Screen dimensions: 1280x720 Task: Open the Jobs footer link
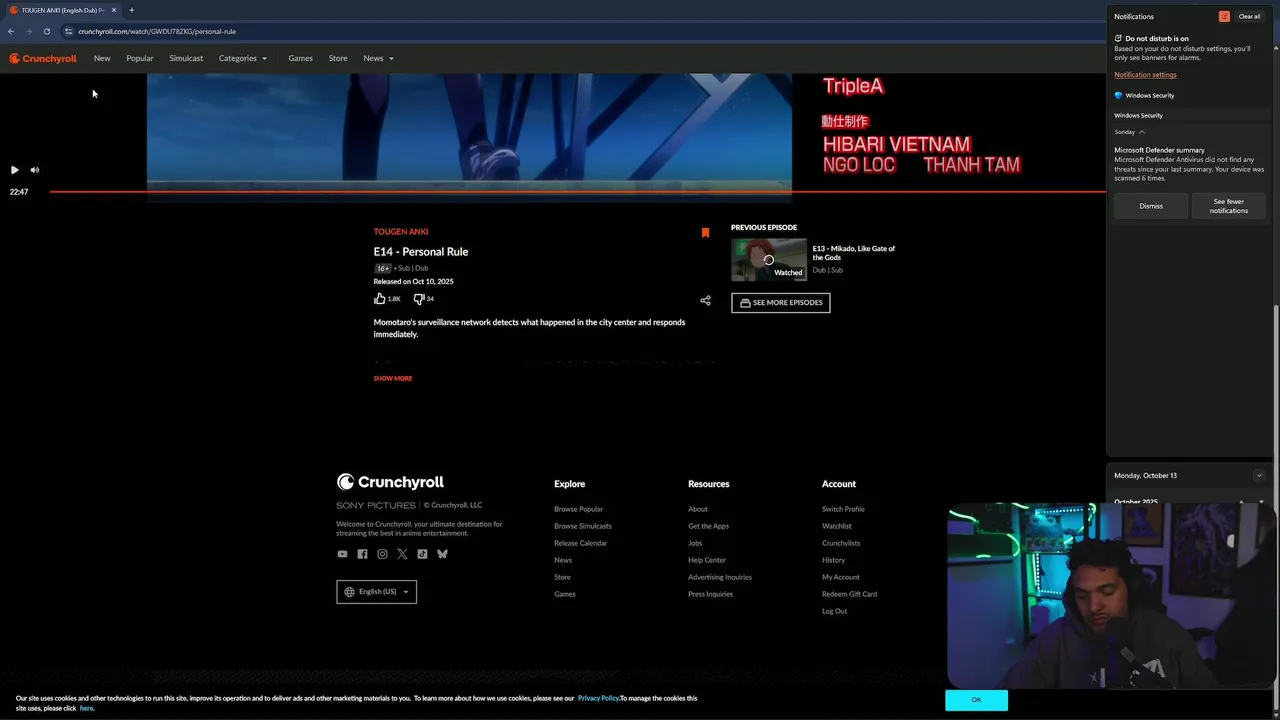click(695, 543)
